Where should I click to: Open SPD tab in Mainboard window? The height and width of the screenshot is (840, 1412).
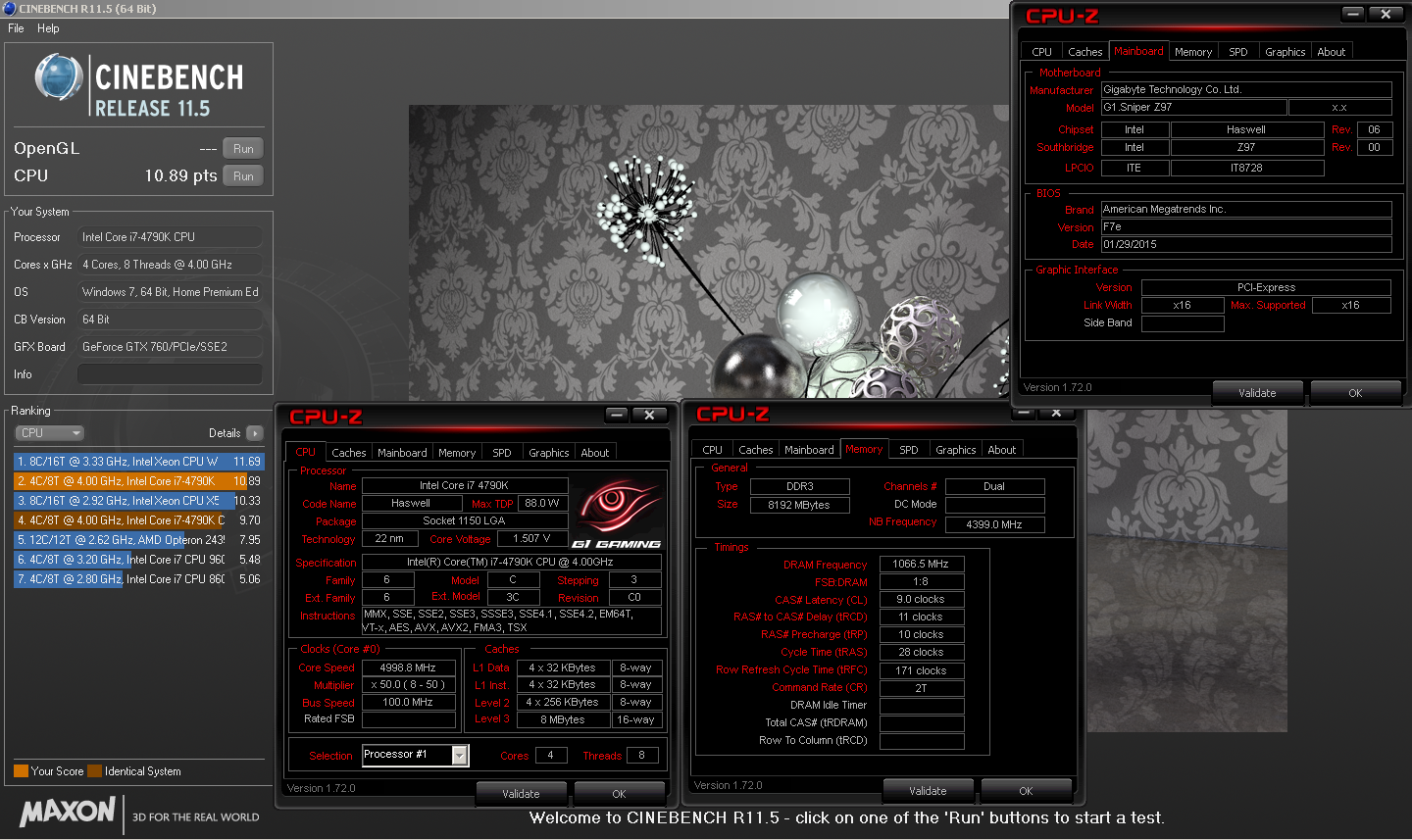[x=1238, y=52]
